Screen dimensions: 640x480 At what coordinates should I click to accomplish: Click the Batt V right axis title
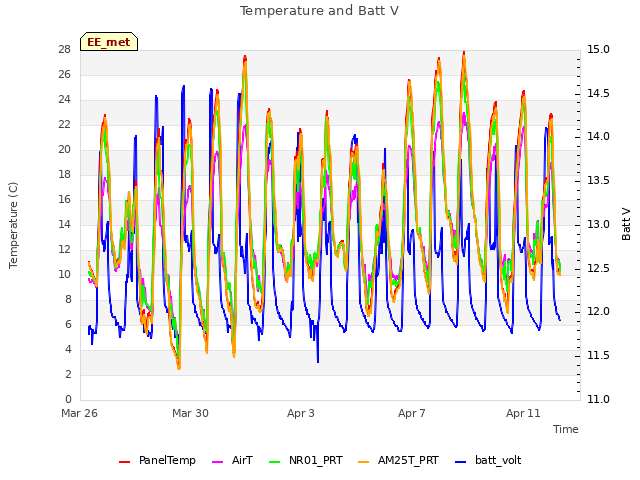626,224
